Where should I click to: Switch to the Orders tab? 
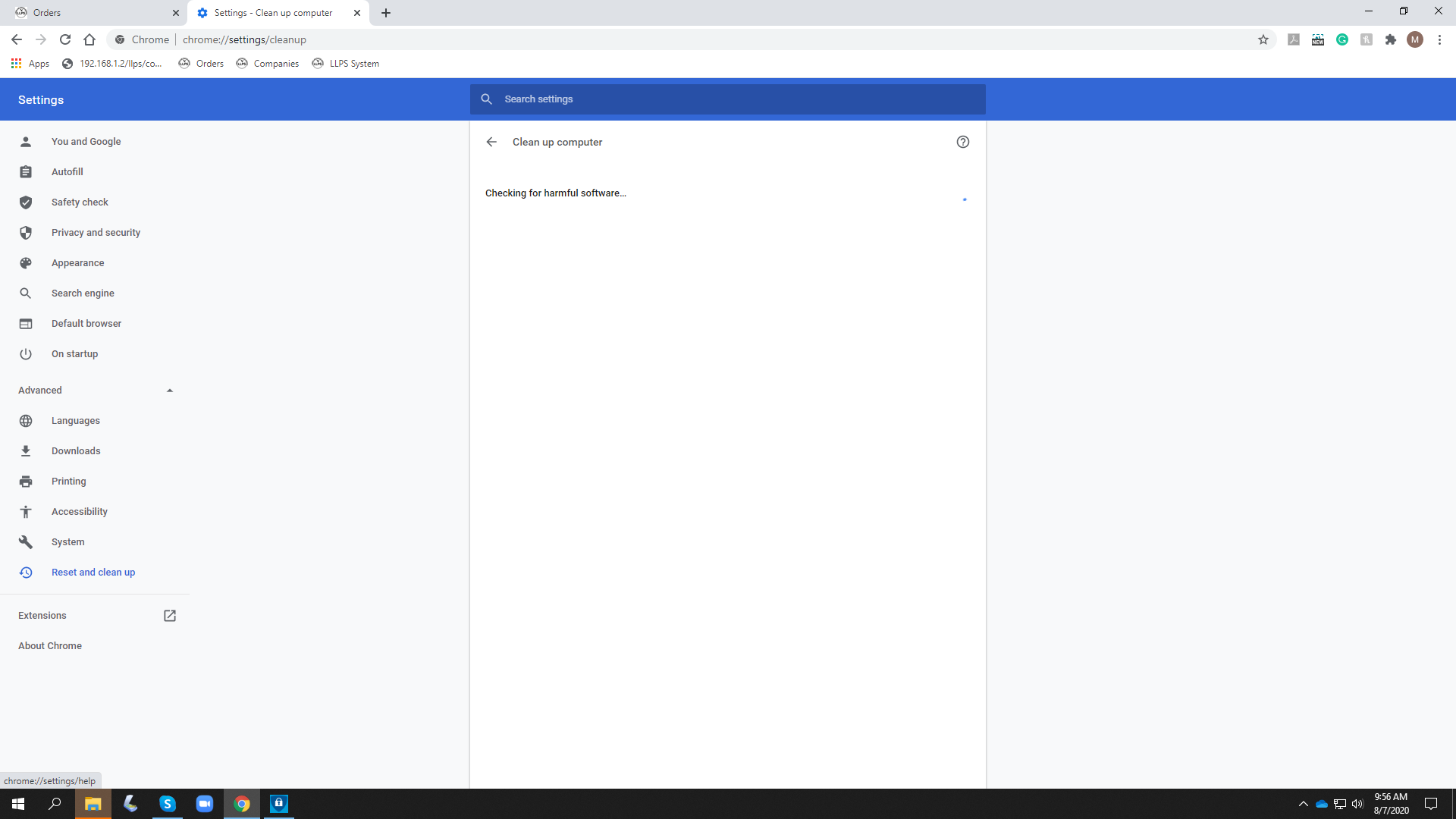[91, 13]
